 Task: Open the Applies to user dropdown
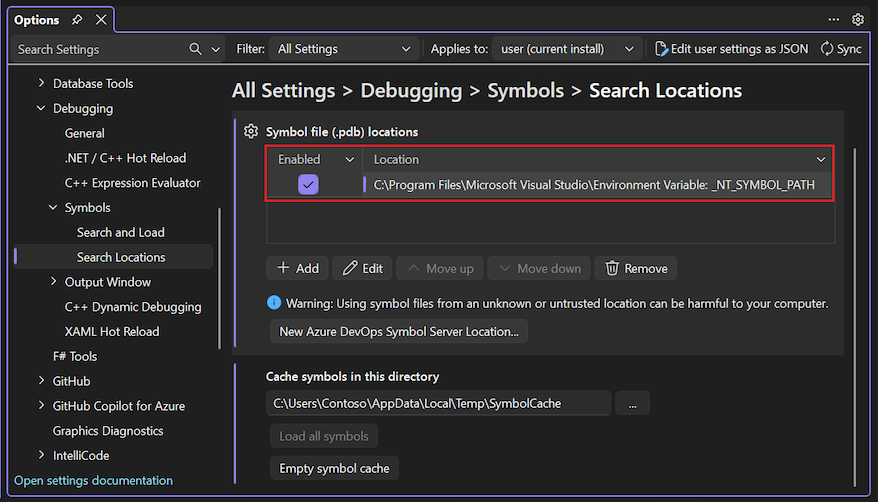pyautogui.click(x=565, y=49)
